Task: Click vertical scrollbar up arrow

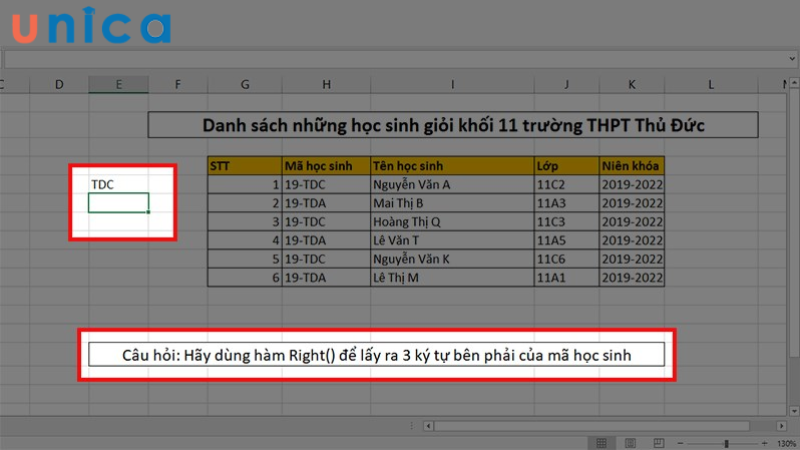Action: click(794, 82)
